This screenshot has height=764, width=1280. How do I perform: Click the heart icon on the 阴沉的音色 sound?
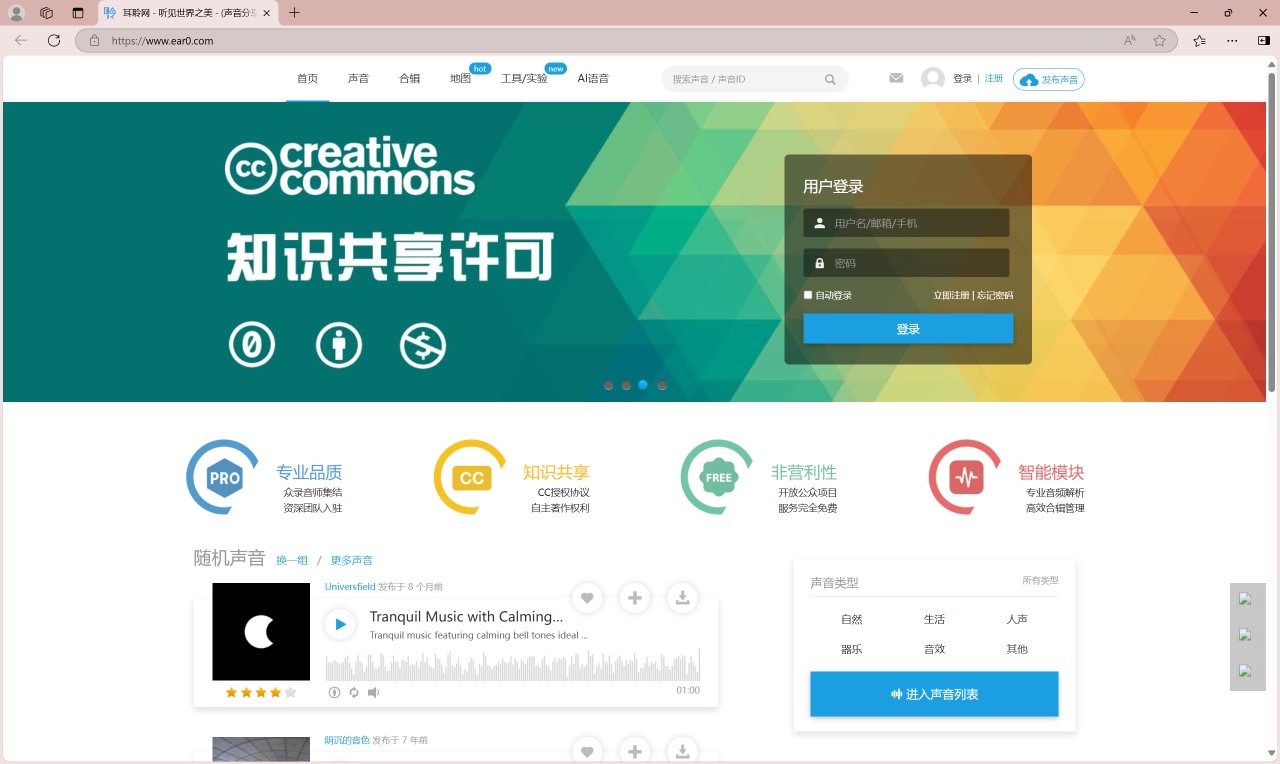point(587,752)
